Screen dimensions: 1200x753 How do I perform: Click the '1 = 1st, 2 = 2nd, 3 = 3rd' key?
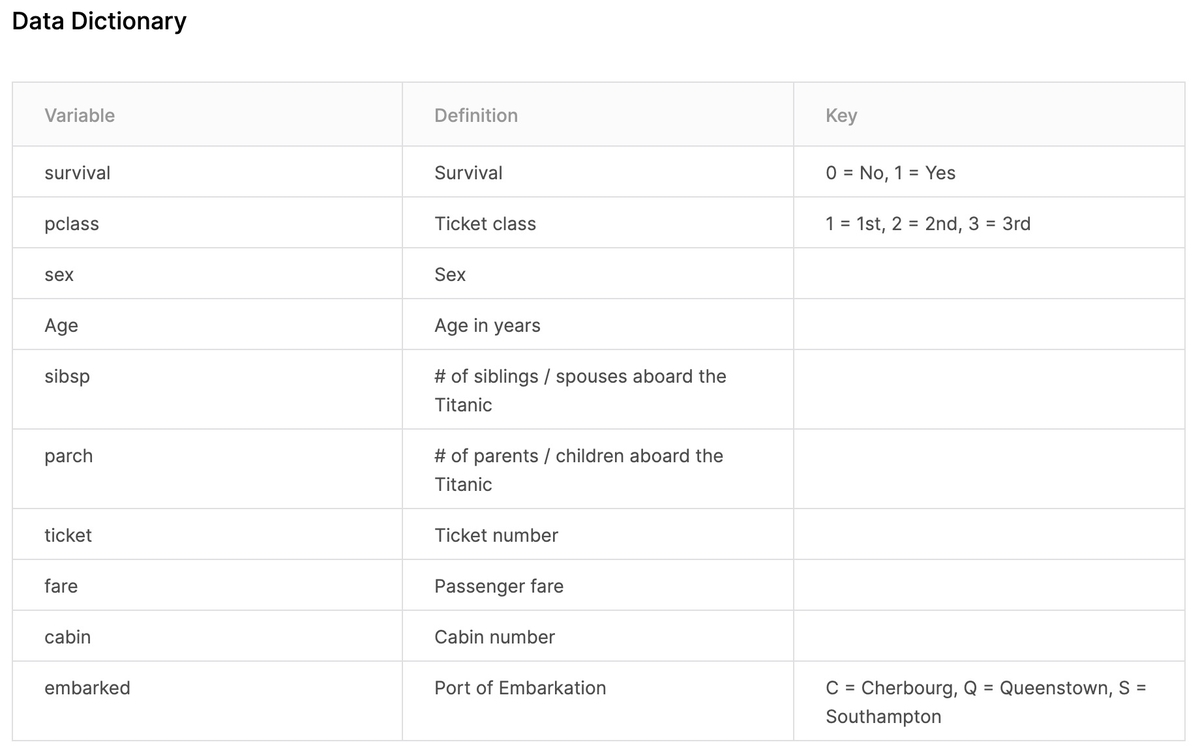[x=927, y=224]
